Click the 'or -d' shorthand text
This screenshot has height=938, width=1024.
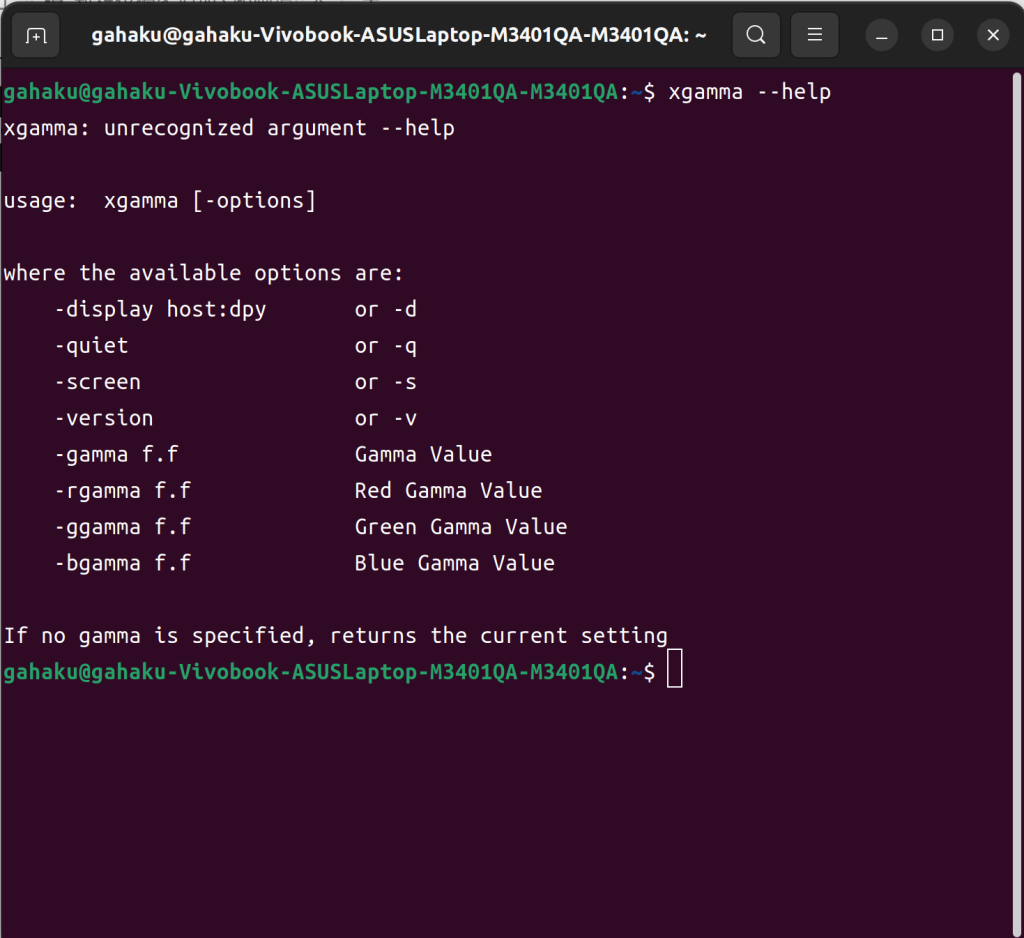pyautogui.click(x=385, y=310)
